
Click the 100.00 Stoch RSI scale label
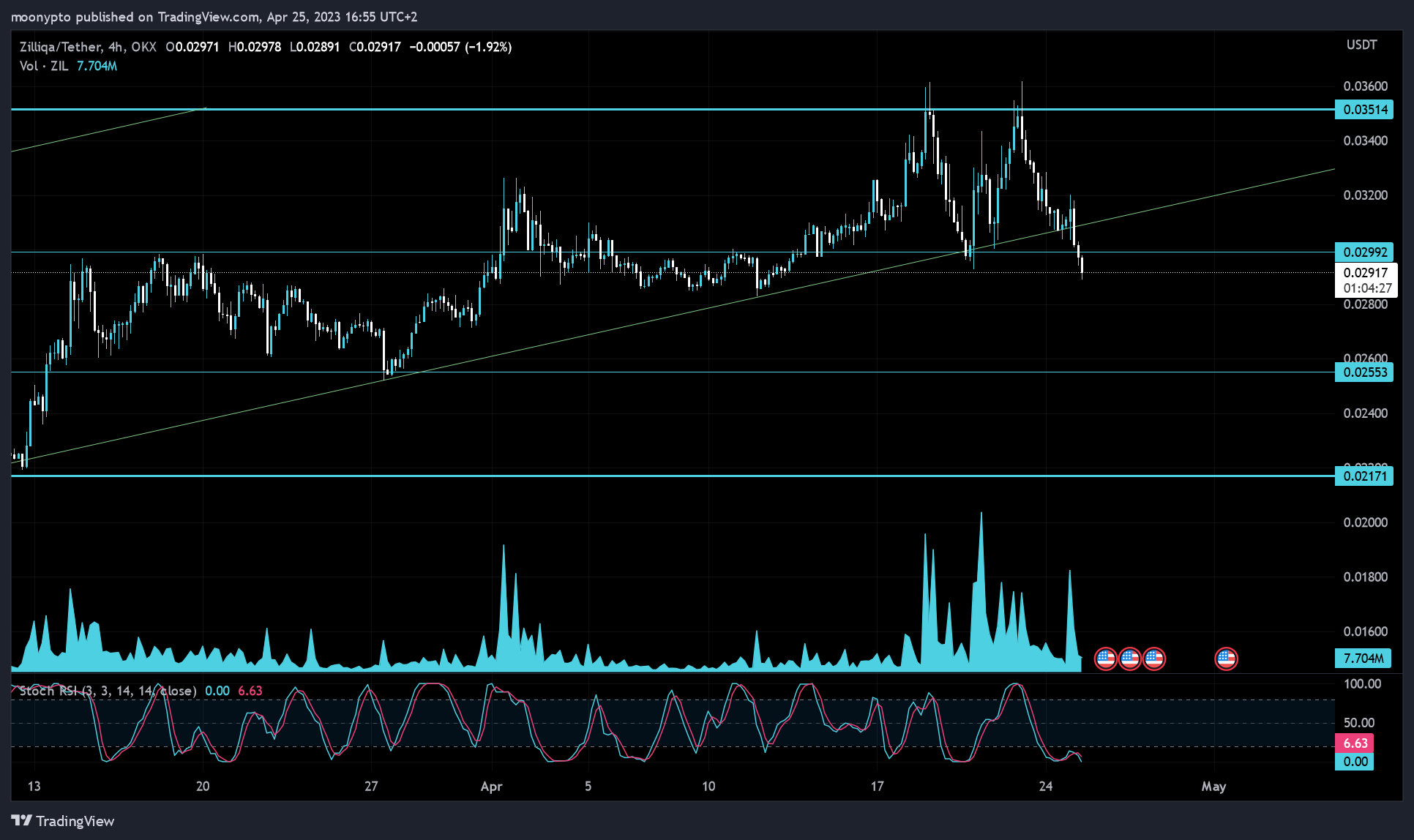[1363, 684]
